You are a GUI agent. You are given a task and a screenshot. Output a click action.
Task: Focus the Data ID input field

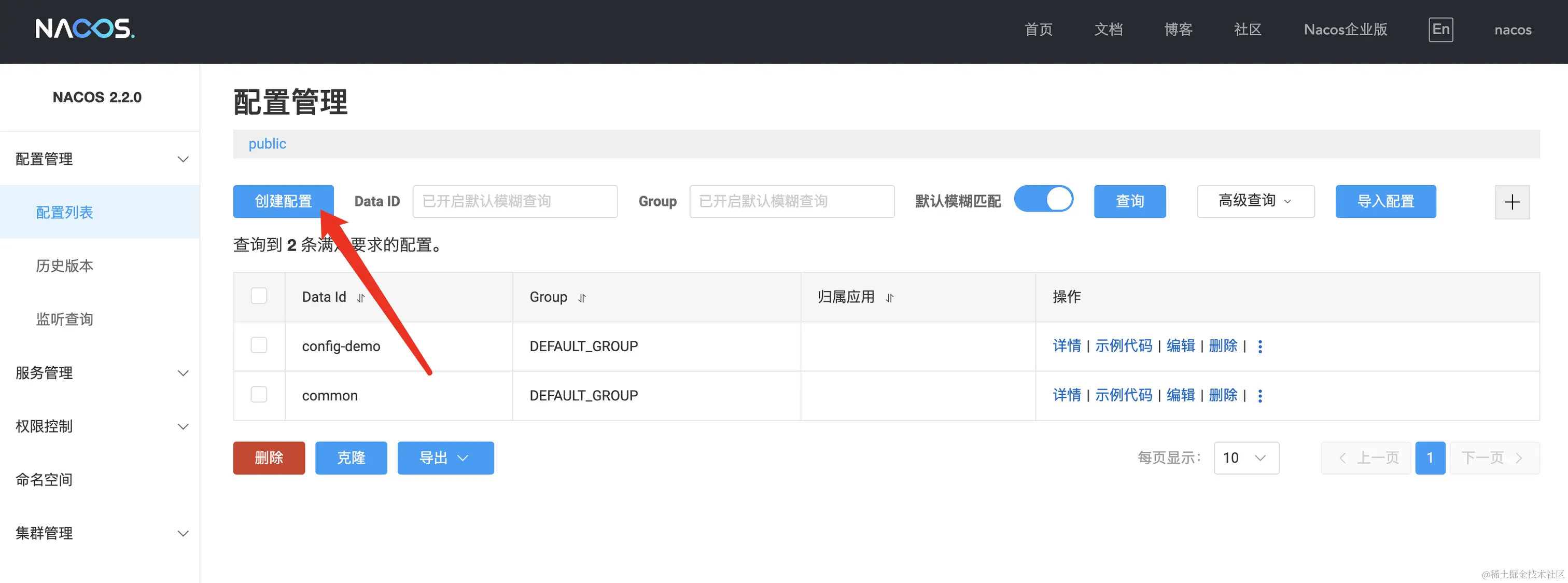(x=515, y=201)
